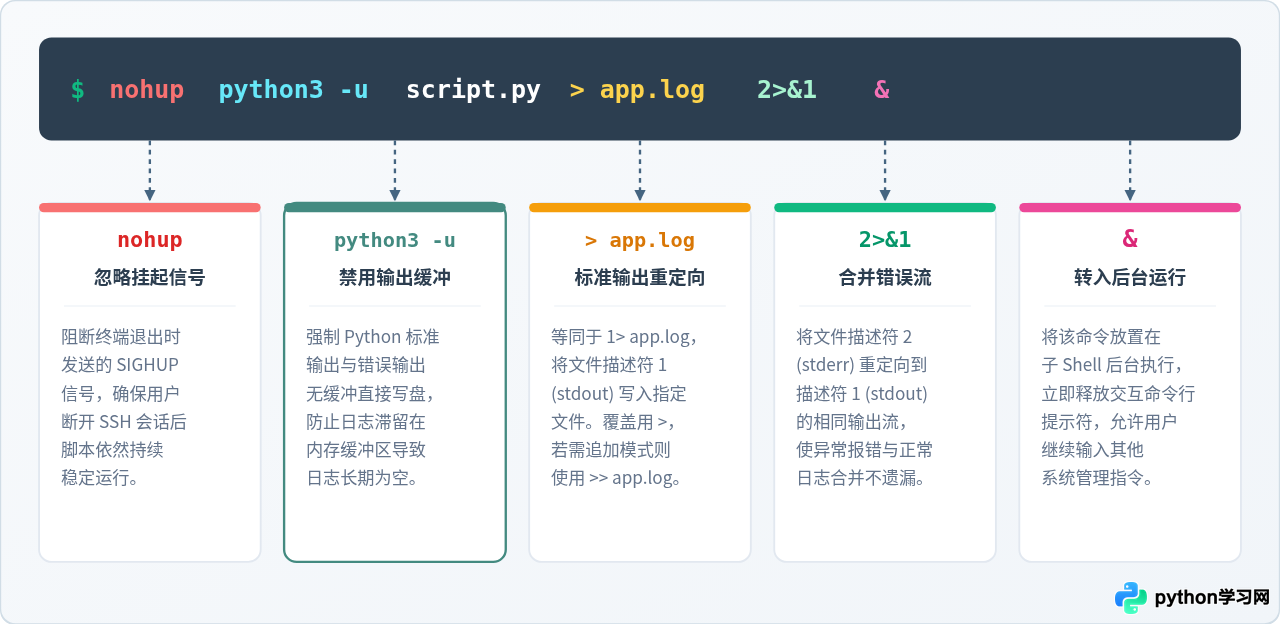Click the line '将该命令放置在'
This screenshot has width=1280, height=625.
(x=1101, y=337)
